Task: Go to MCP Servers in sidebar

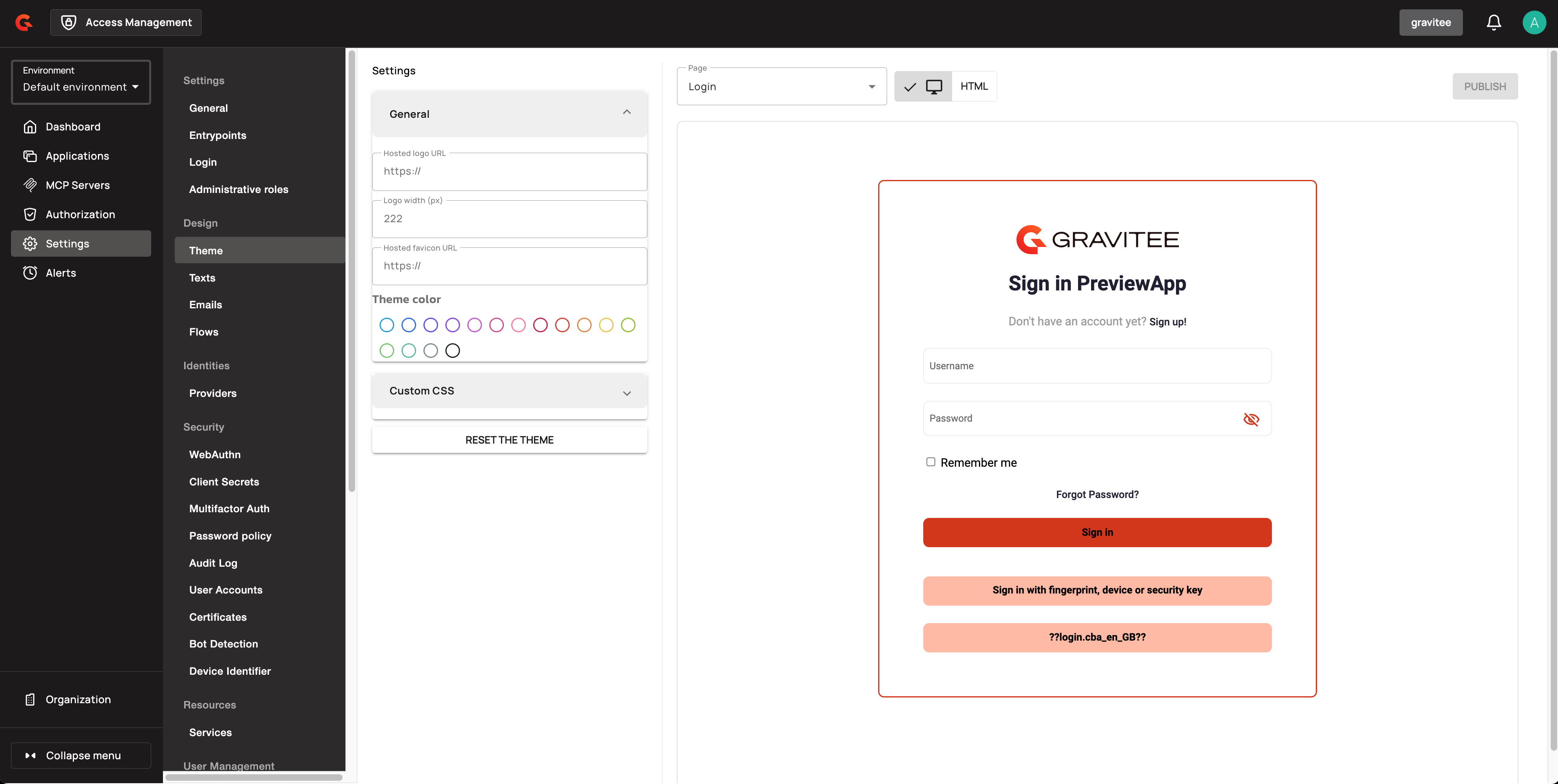Action: 78,185
